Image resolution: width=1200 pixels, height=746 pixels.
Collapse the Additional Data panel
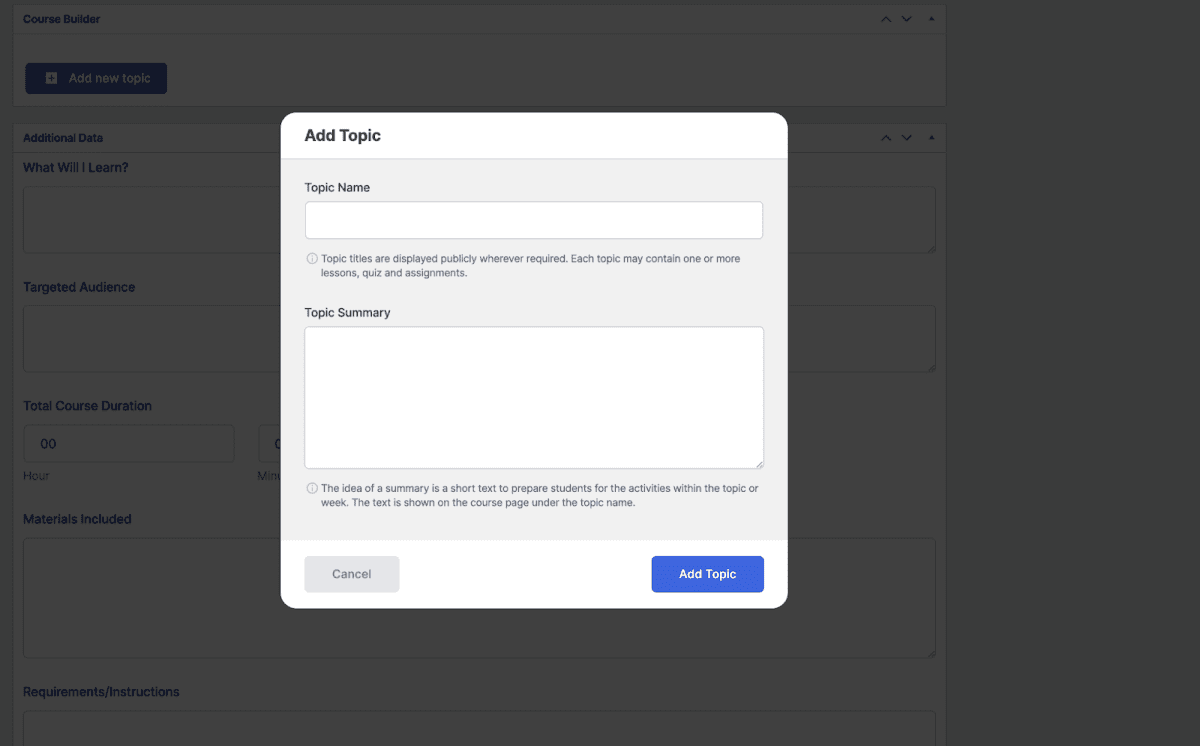(x=930, y=137)
